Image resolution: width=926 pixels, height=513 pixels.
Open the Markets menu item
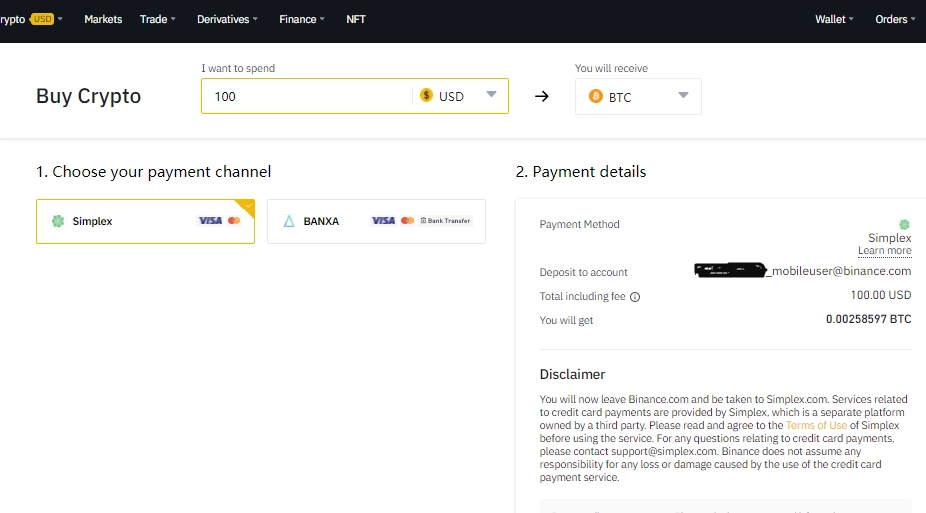[x=103, y=19]
